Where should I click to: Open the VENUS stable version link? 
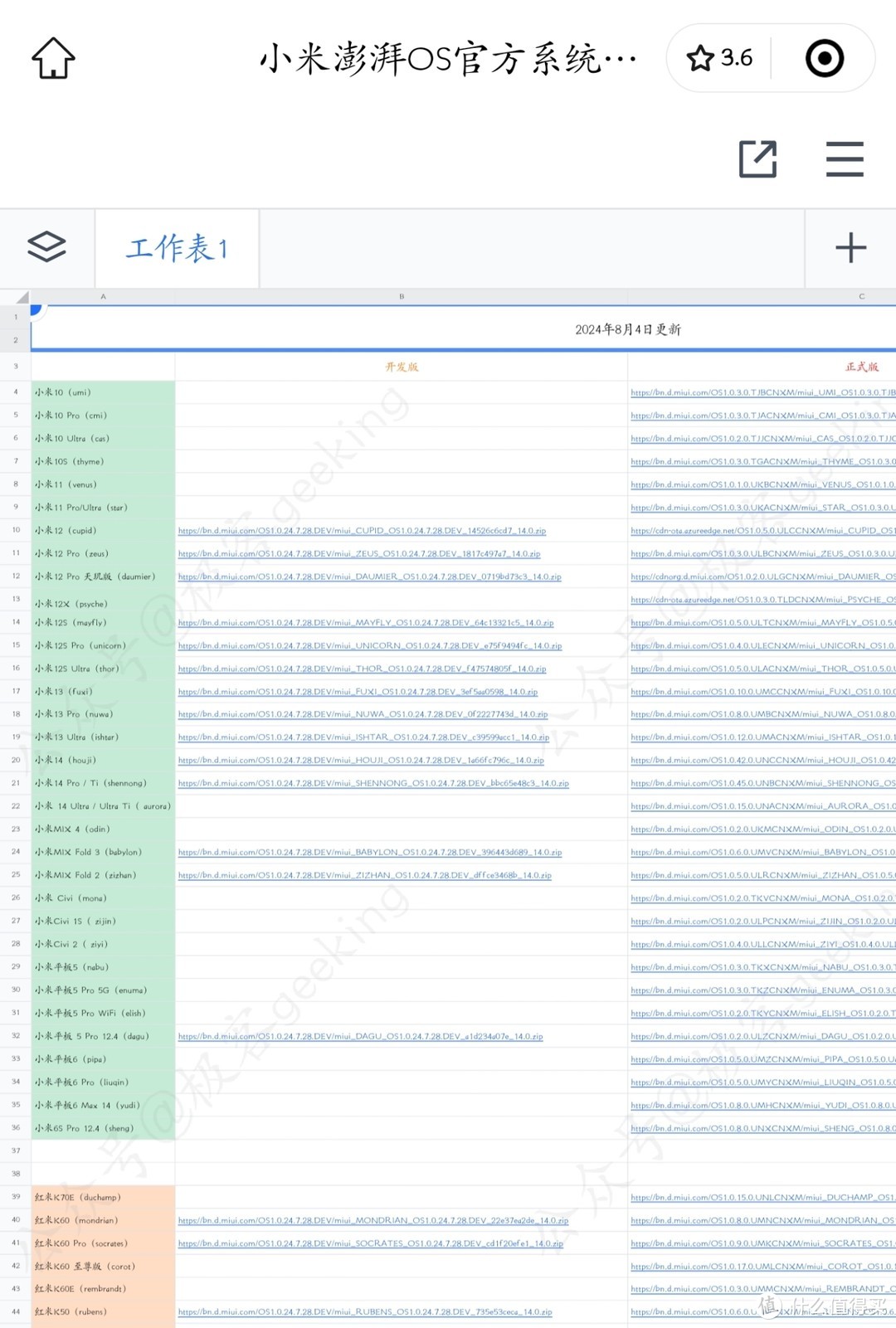pyautogui.click(x=762, y=485)
